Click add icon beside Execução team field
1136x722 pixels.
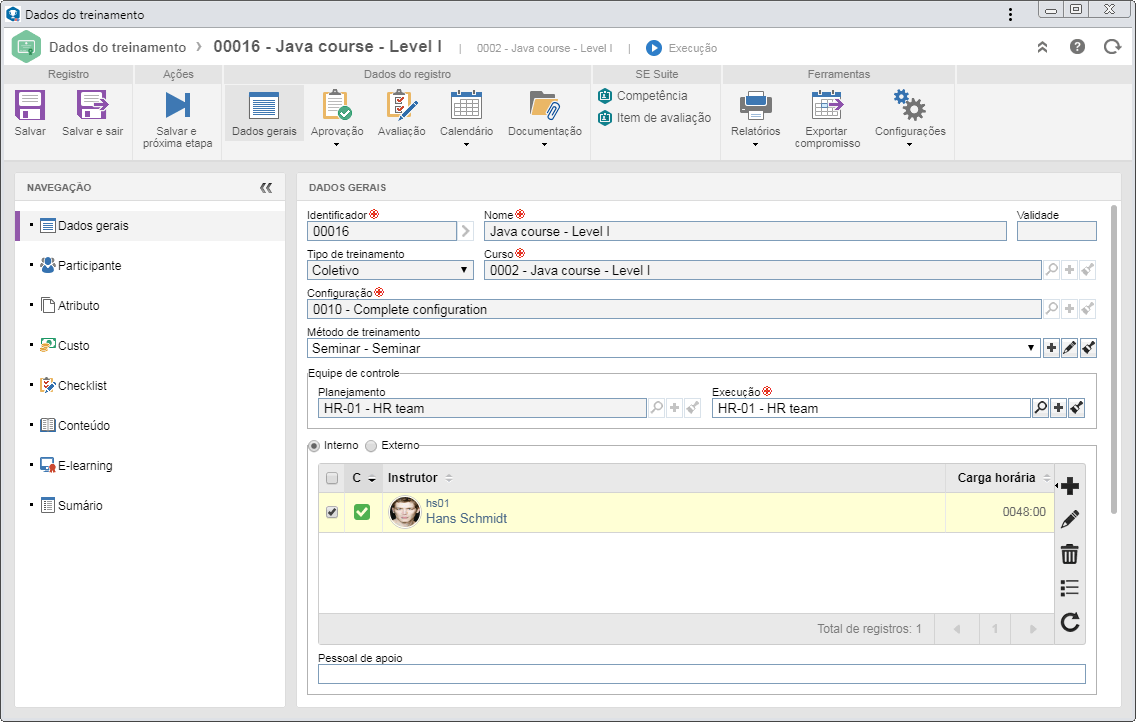point(1058,408)
